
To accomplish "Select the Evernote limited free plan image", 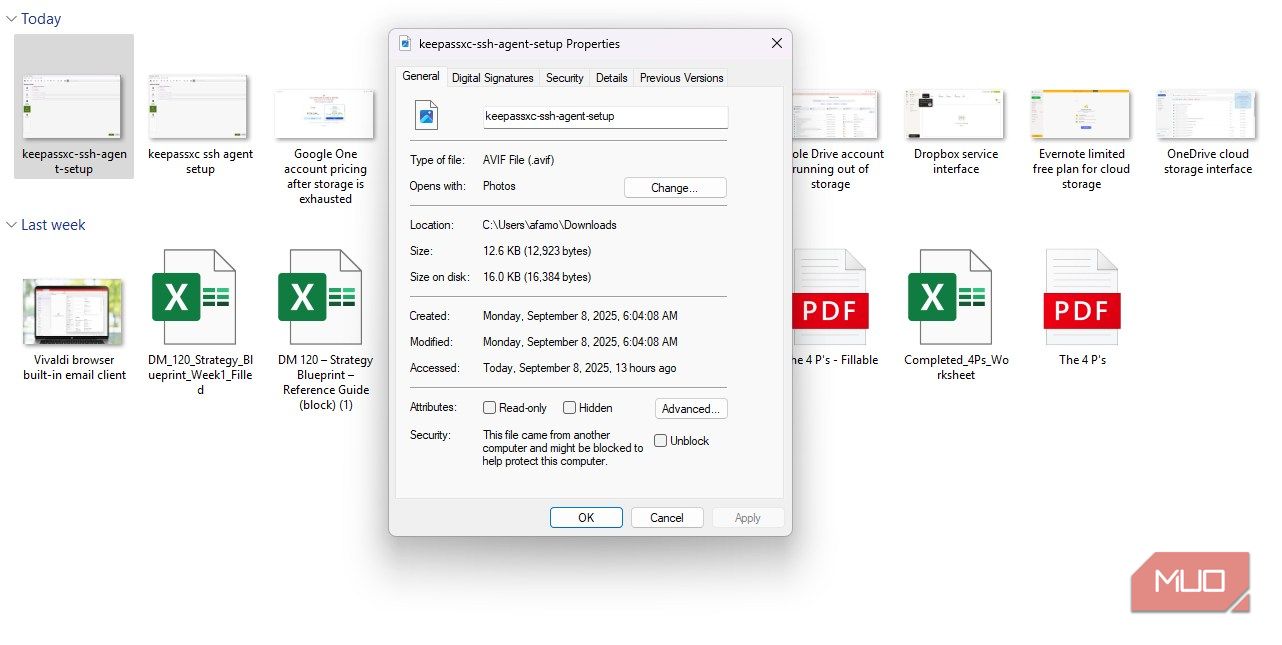I will tap(1081, 114).
